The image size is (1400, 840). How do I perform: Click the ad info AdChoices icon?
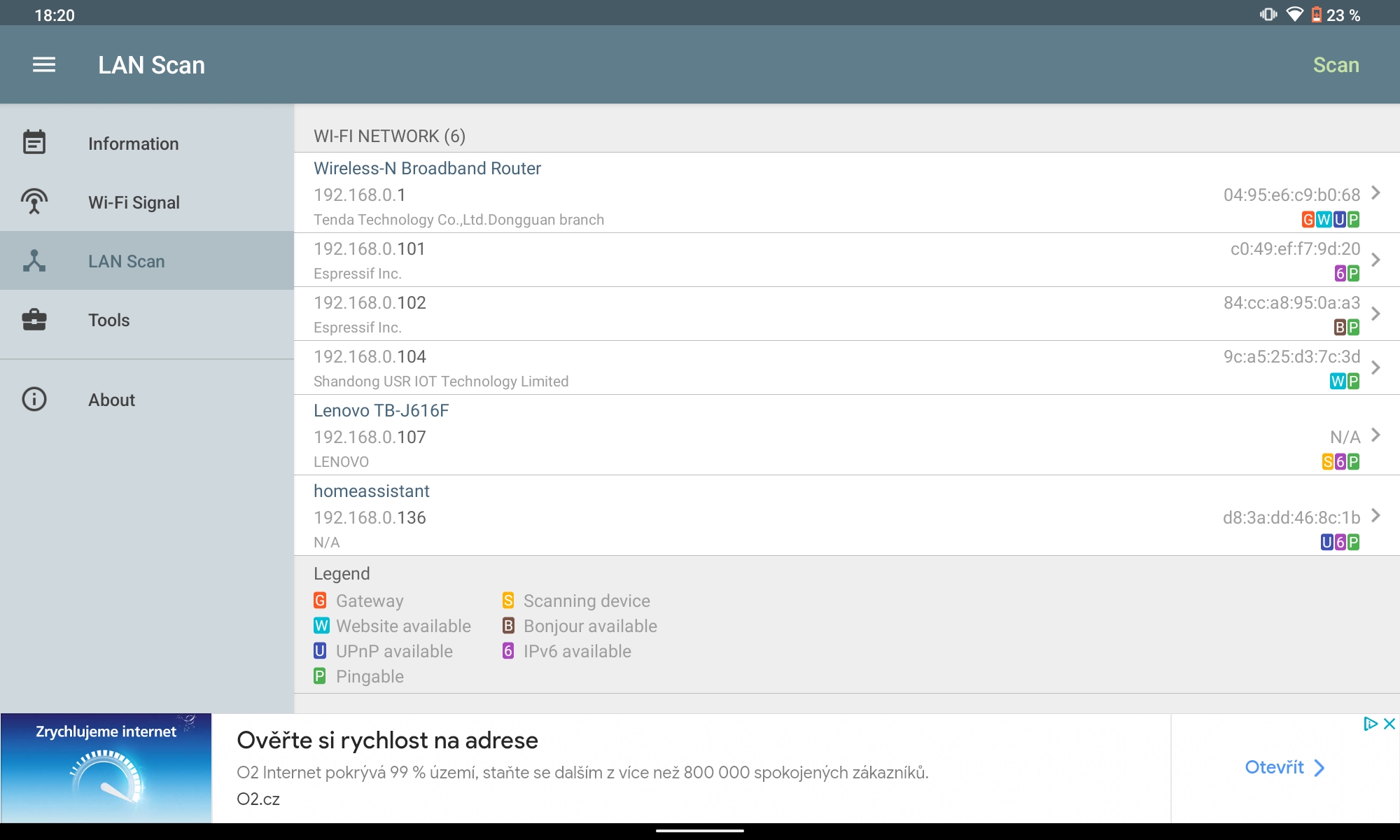coord(1370,724)
